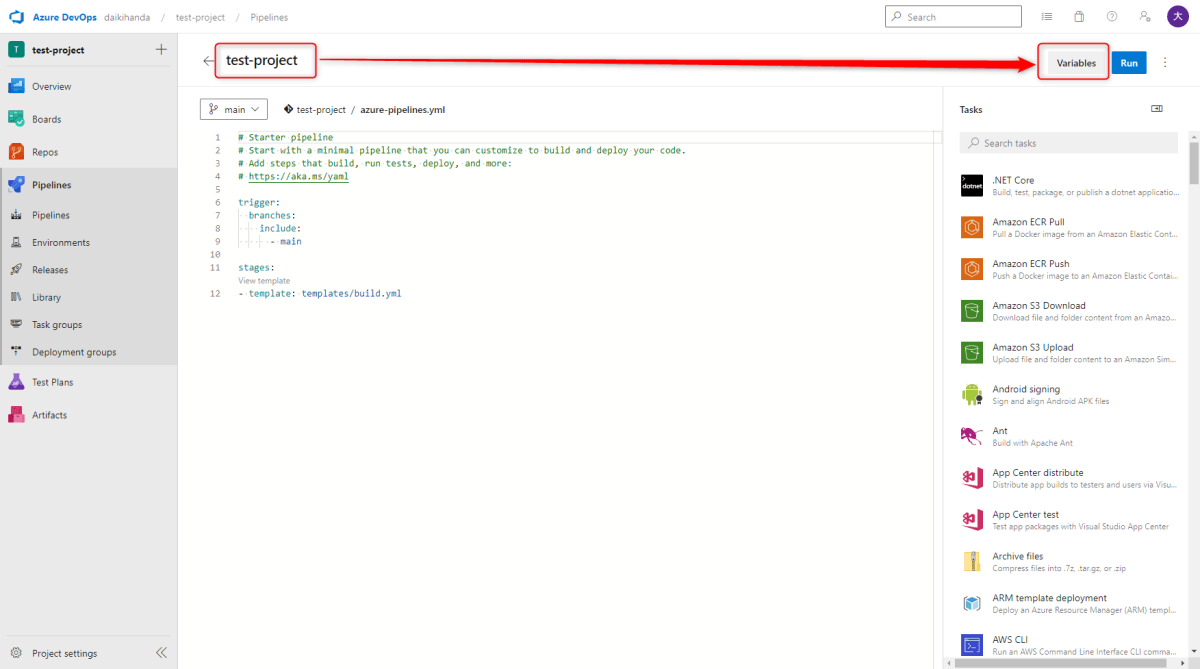Open the main branch dropdown
The width and height of the screenshot is (1200, 669).
(234, 109)
